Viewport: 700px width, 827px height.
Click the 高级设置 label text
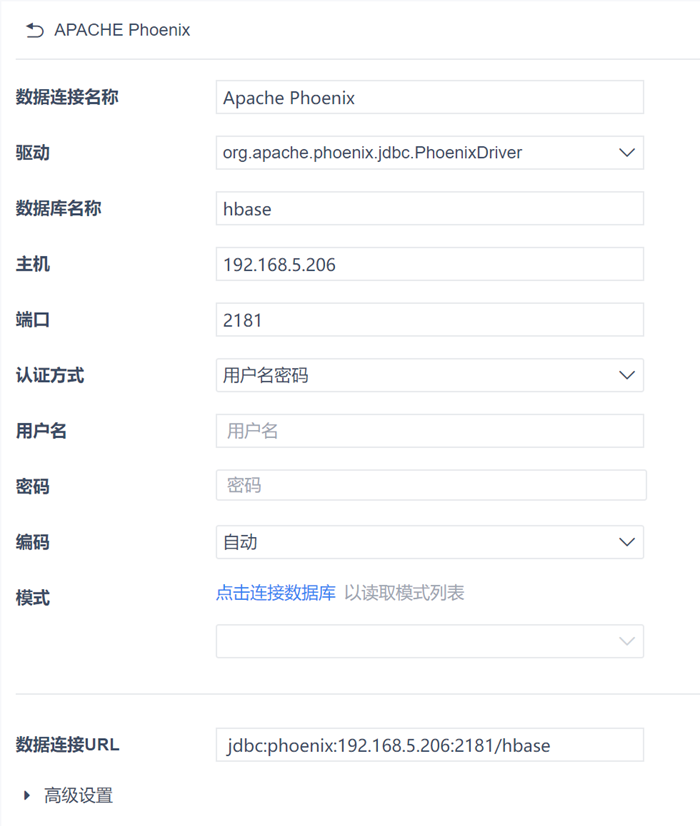[78, 796]
